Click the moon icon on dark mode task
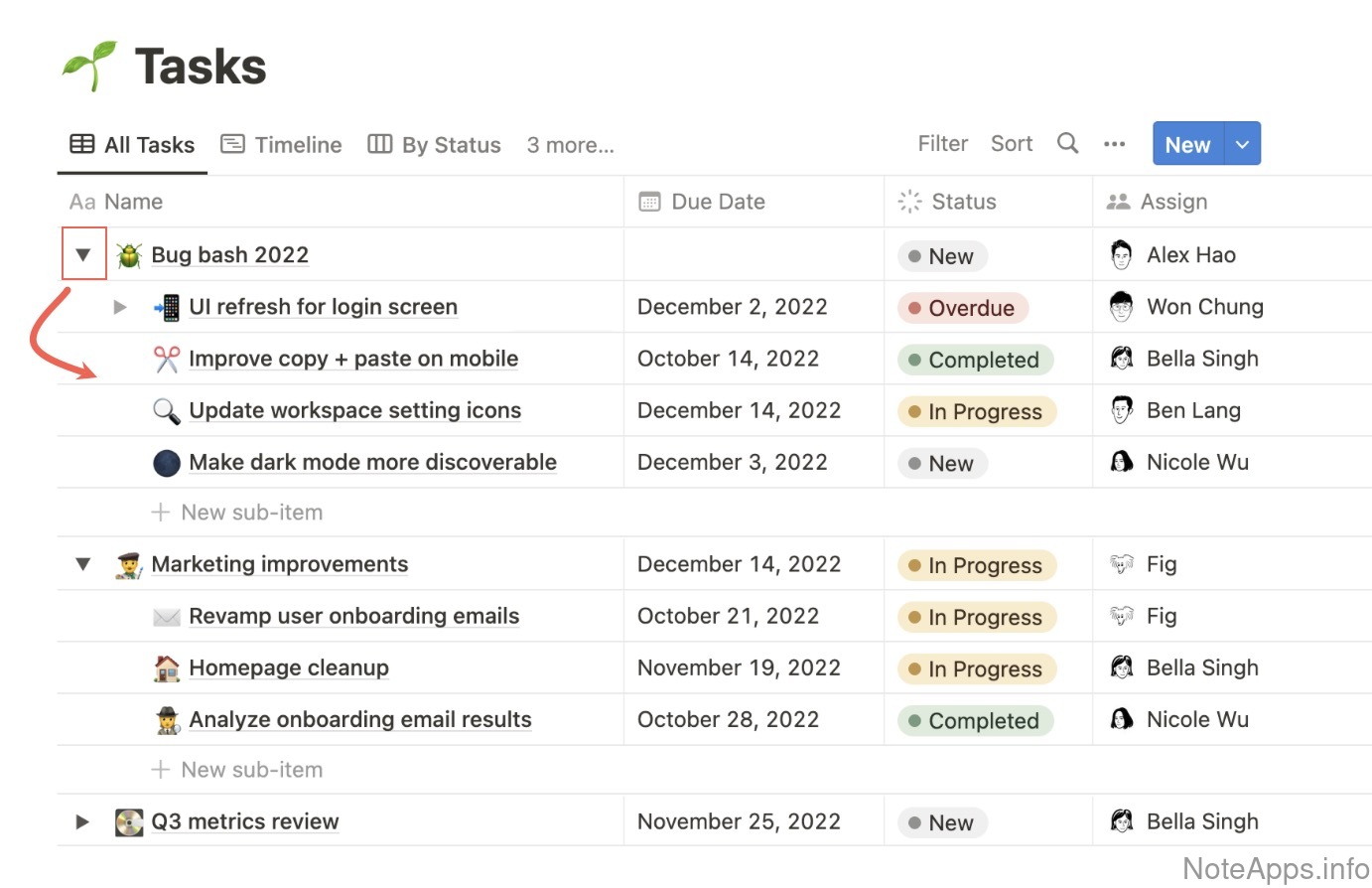This screenshot has width=1372, height=888. (167, 463)
